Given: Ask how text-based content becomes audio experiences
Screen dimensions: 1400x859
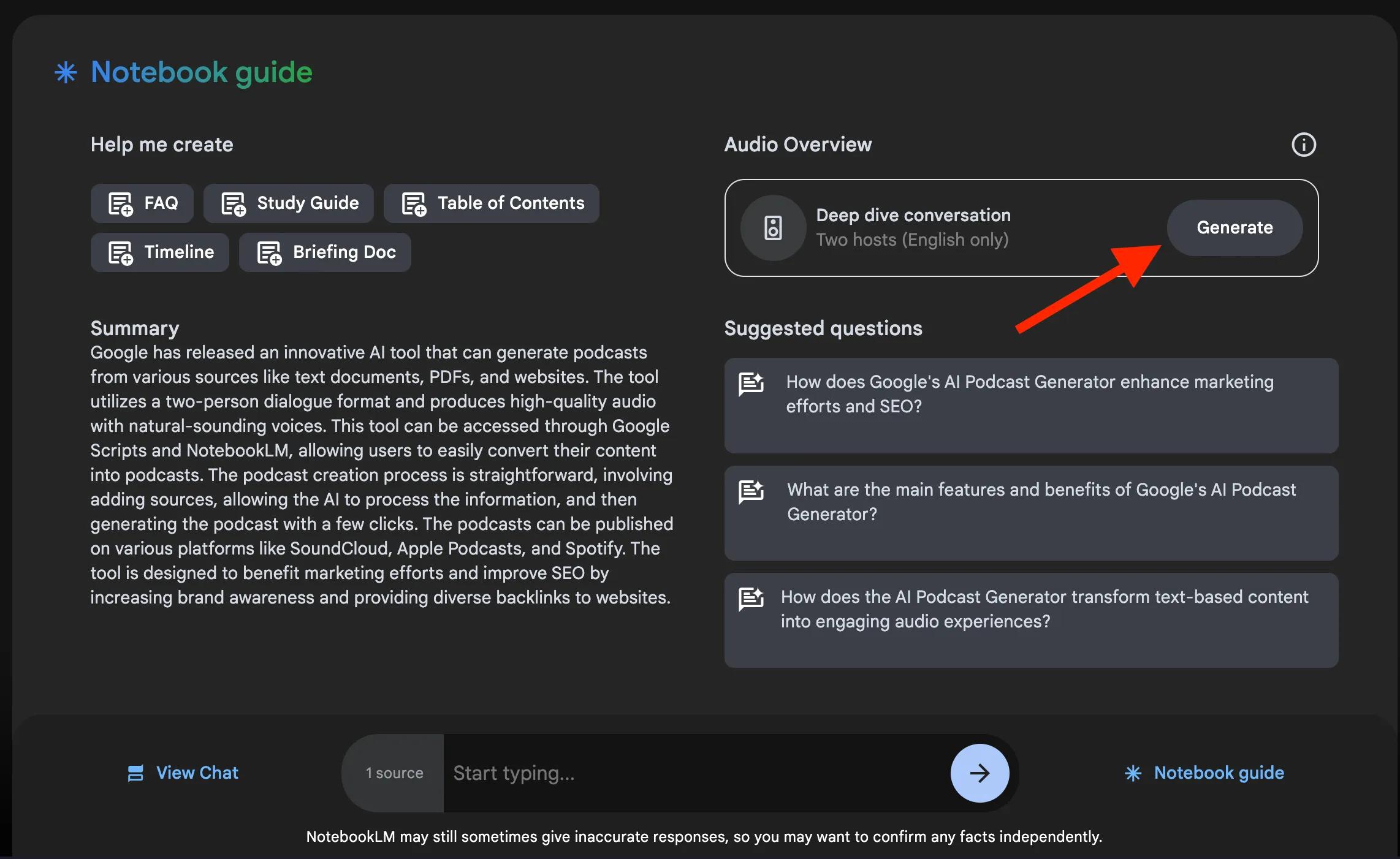Looking at the screenshot, I should click(1031, 620).
